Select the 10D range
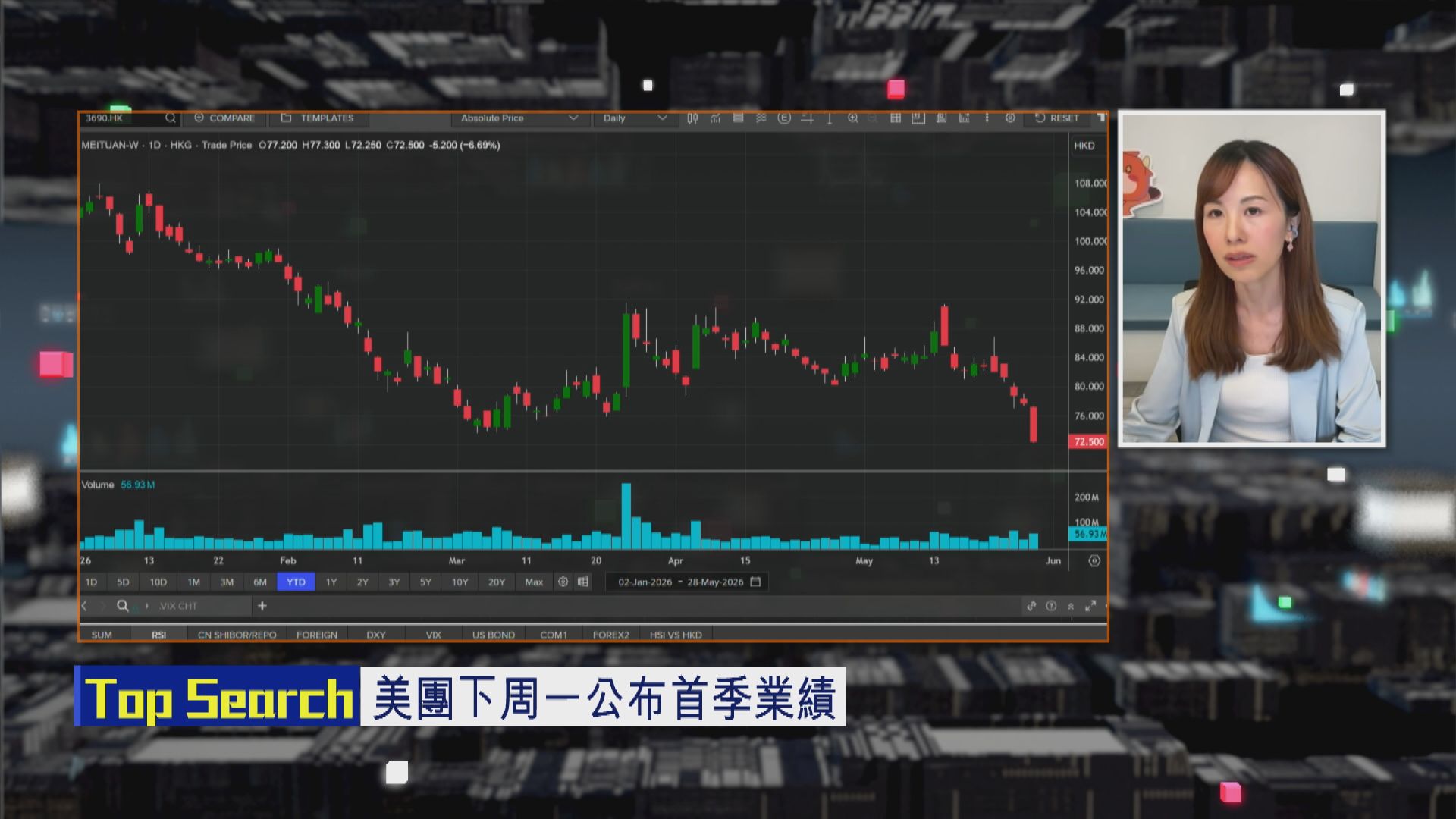1456x819 pixels. [158, 582]
